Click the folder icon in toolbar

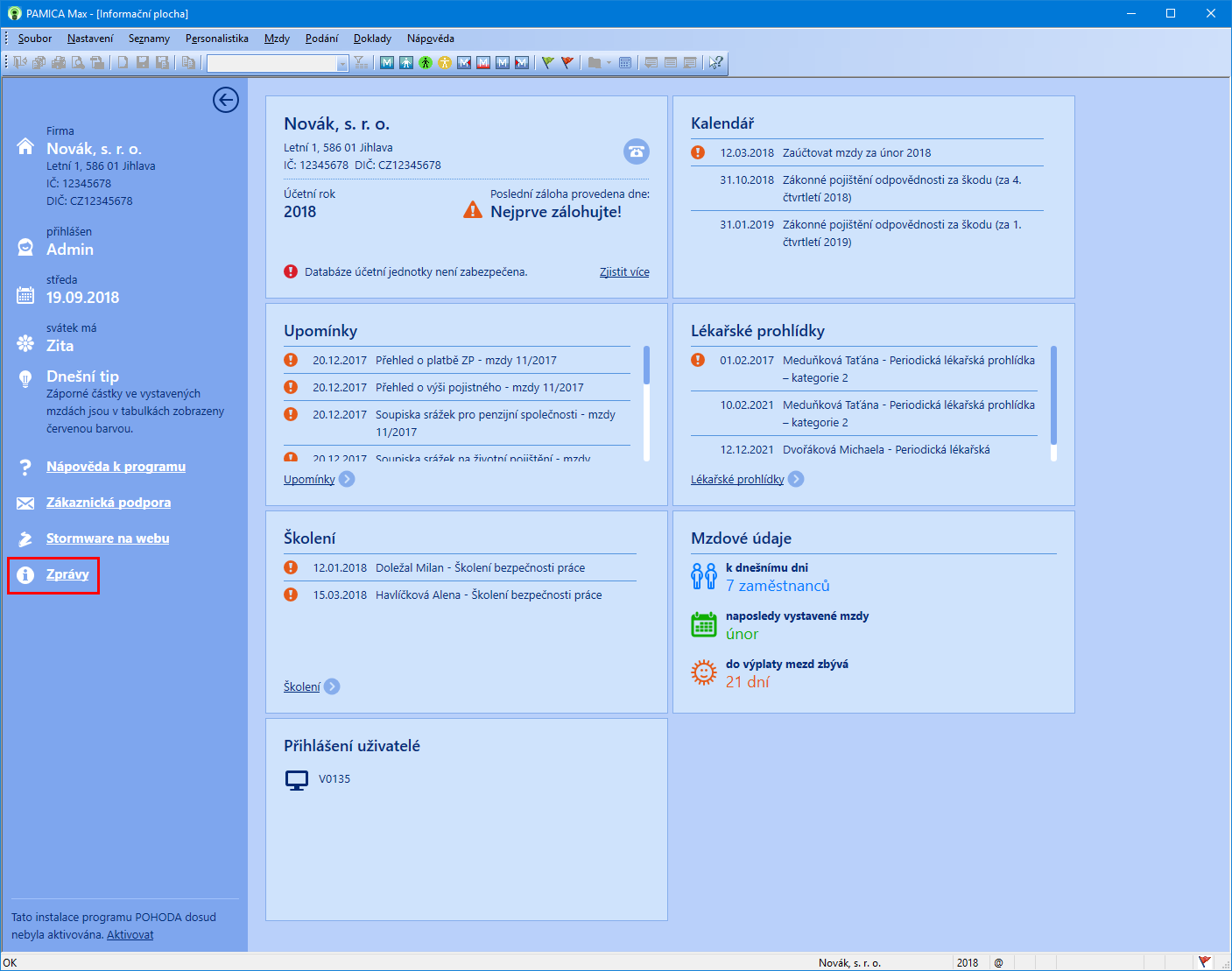pyautogui.click(x=595, y=62)
